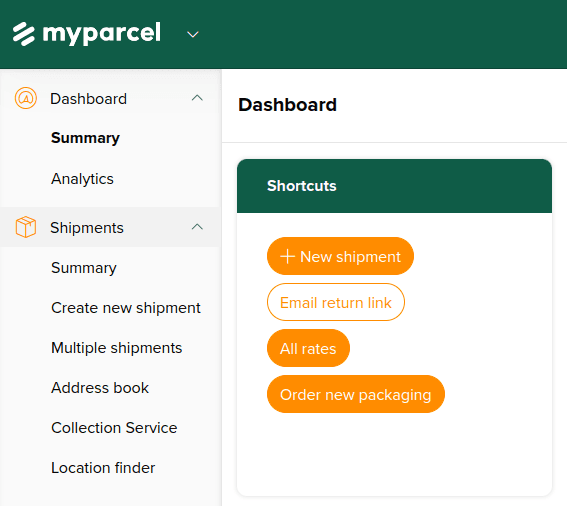Image resolution: width=567 pixels, height=506 pixels.
Task: Open the Location finder
Action: tap(103, 468)
